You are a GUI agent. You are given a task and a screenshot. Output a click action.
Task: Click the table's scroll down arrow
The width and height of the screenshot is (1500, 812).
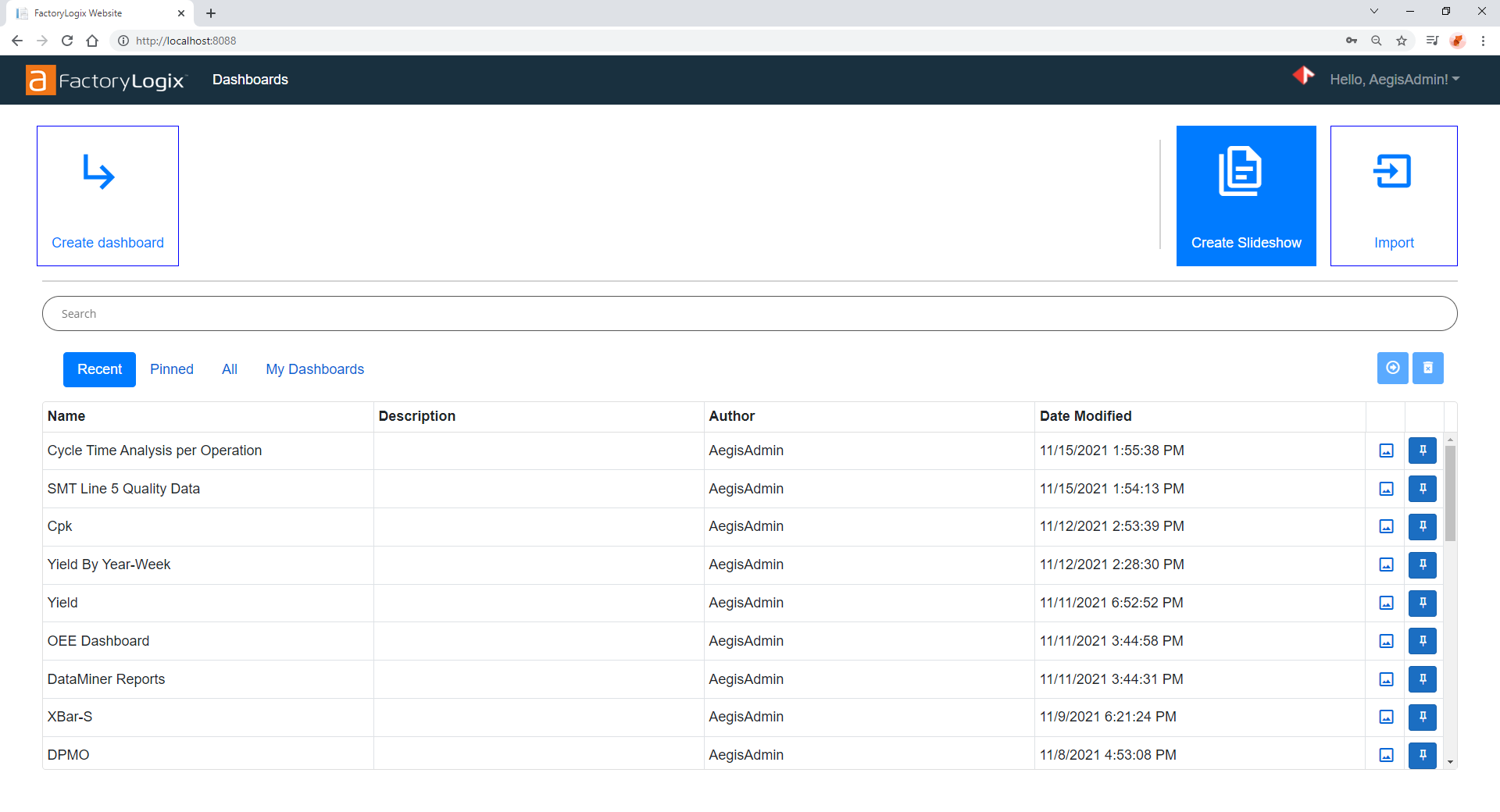(1450, 762)
